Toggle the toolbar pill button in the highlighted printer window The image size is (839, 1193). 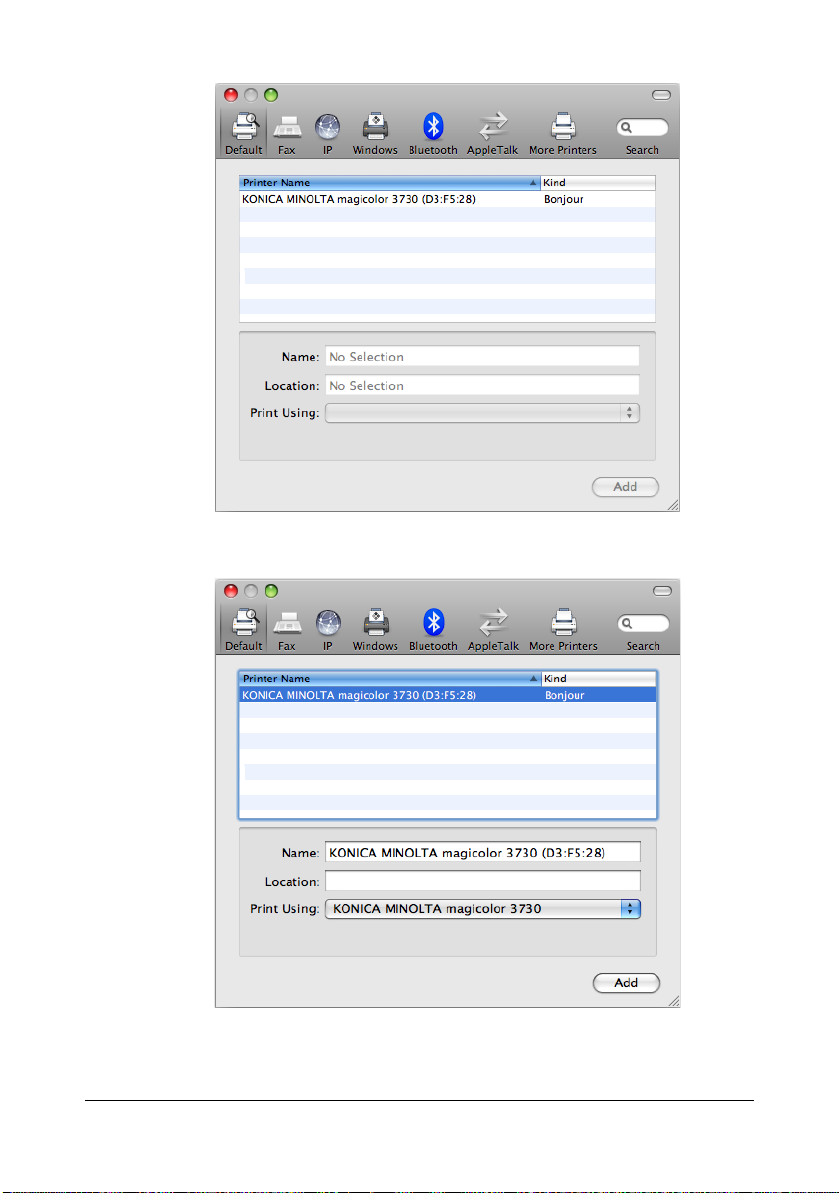(660, 591)
